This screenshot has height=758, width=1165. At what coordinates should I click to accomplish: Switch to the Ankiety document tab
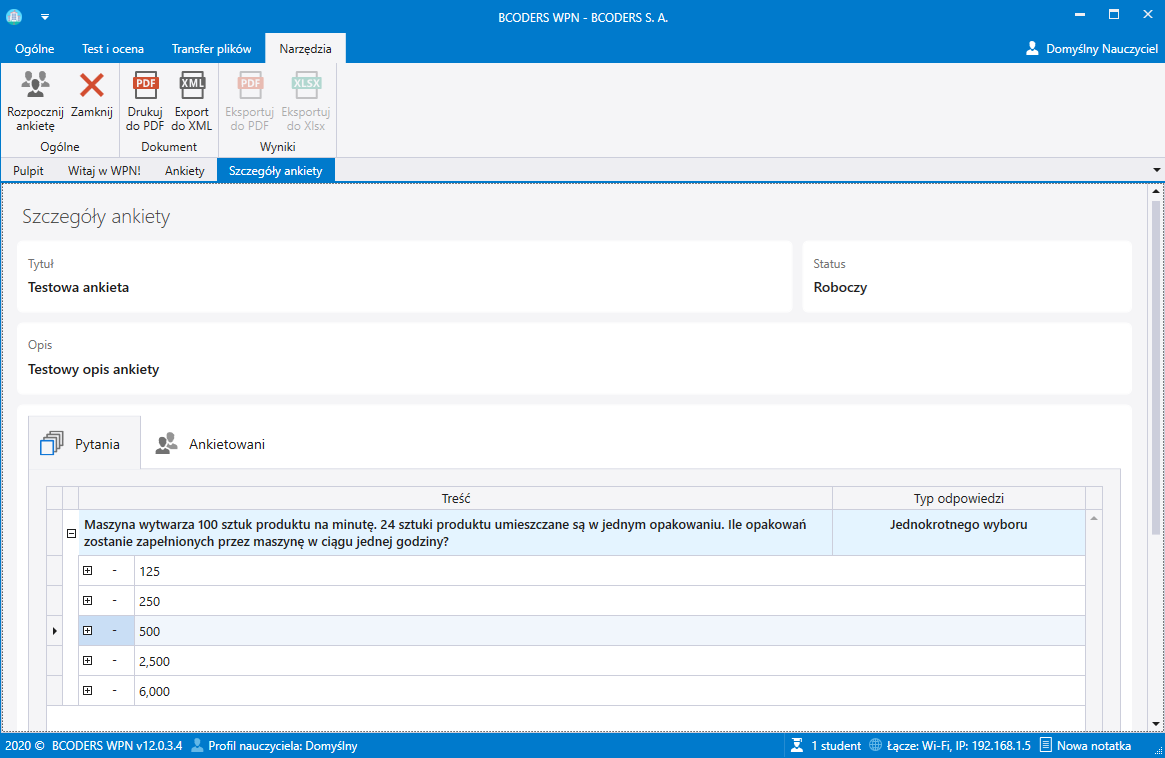click(x=185, y=170)
